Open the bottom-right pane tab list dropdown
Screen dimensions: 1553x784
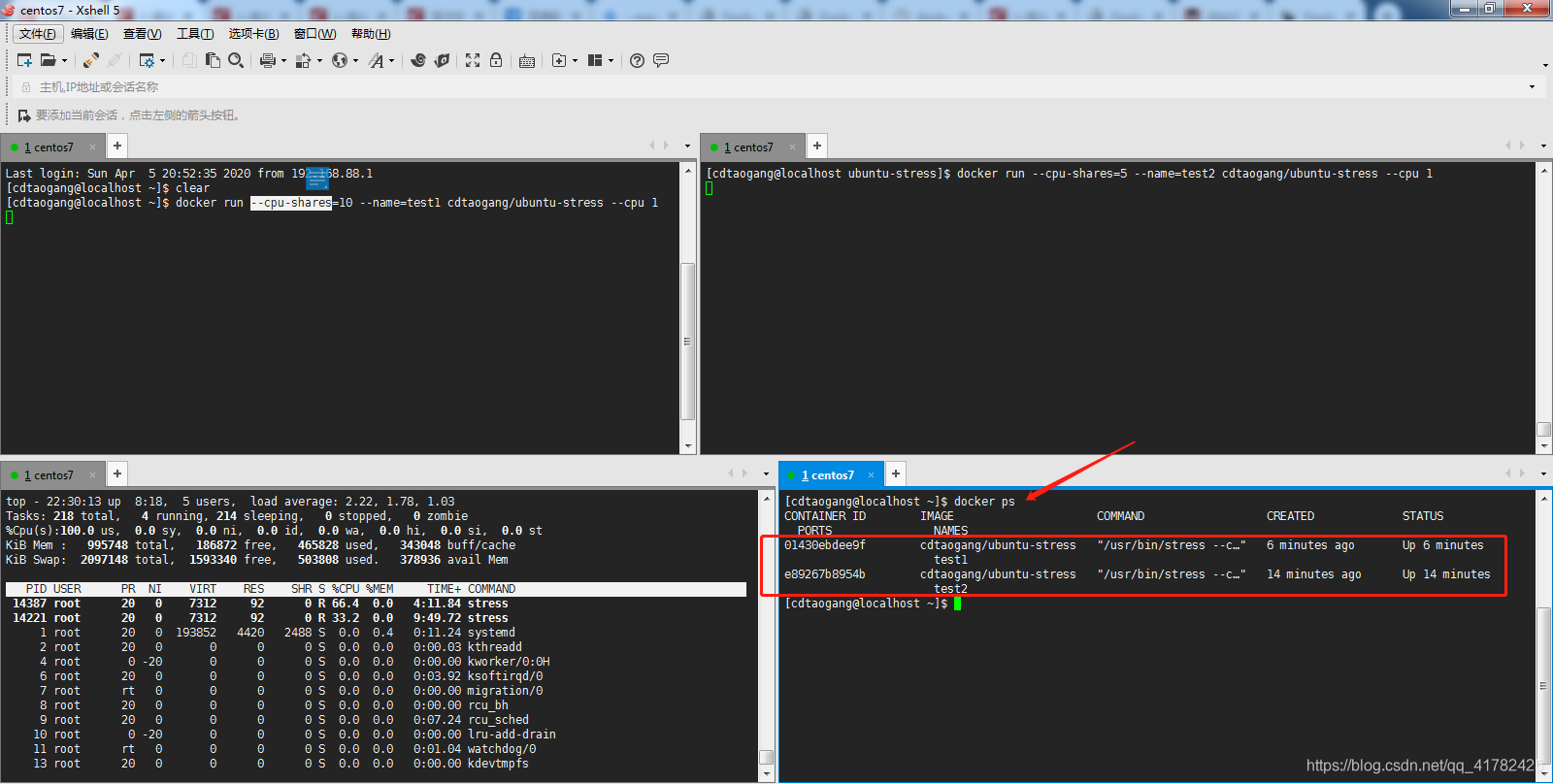[x=1543, y=474]
